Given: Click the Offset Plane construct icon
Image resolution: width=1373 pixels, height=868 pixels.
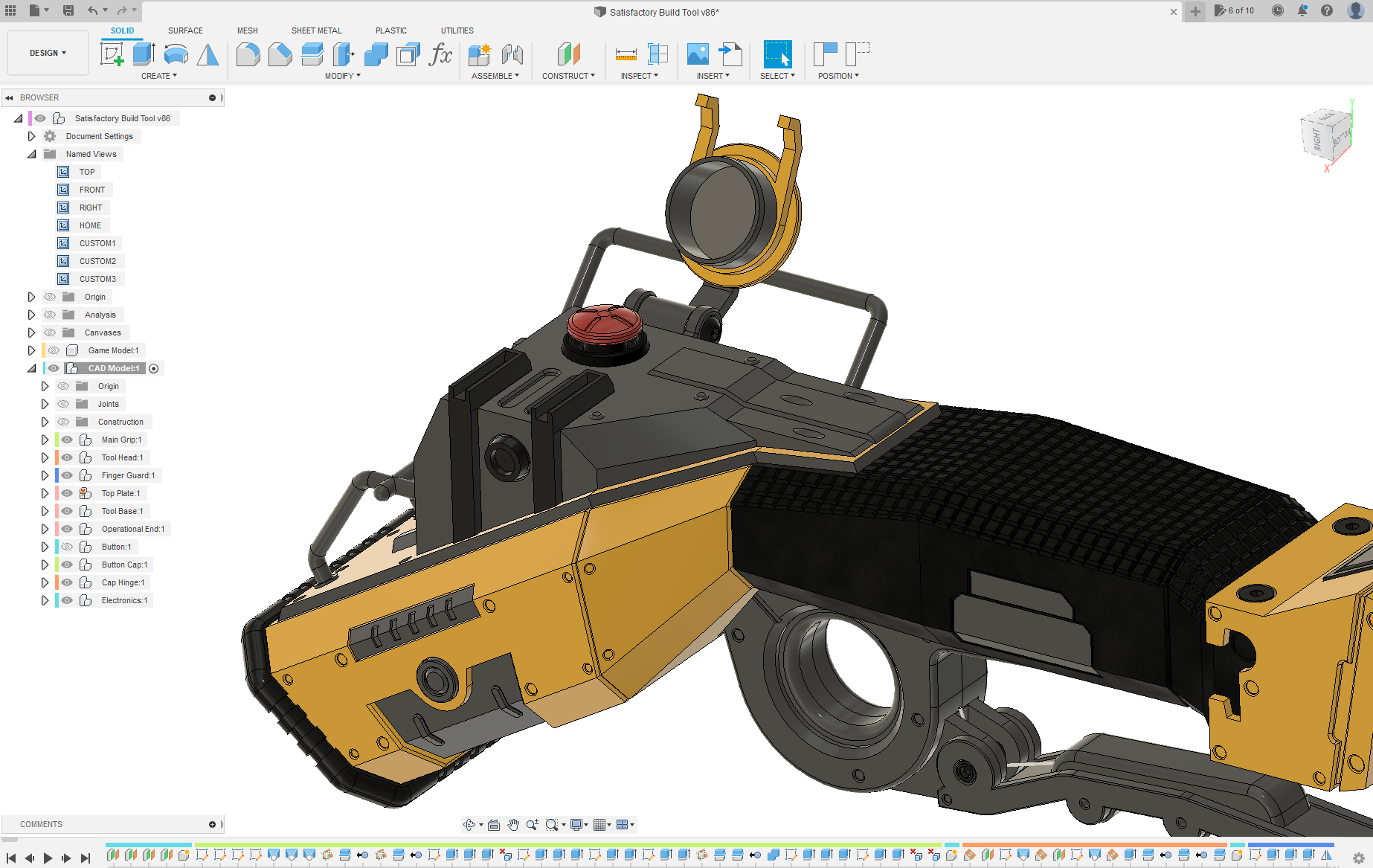Looking at the screenshot, I should (568, 54).
